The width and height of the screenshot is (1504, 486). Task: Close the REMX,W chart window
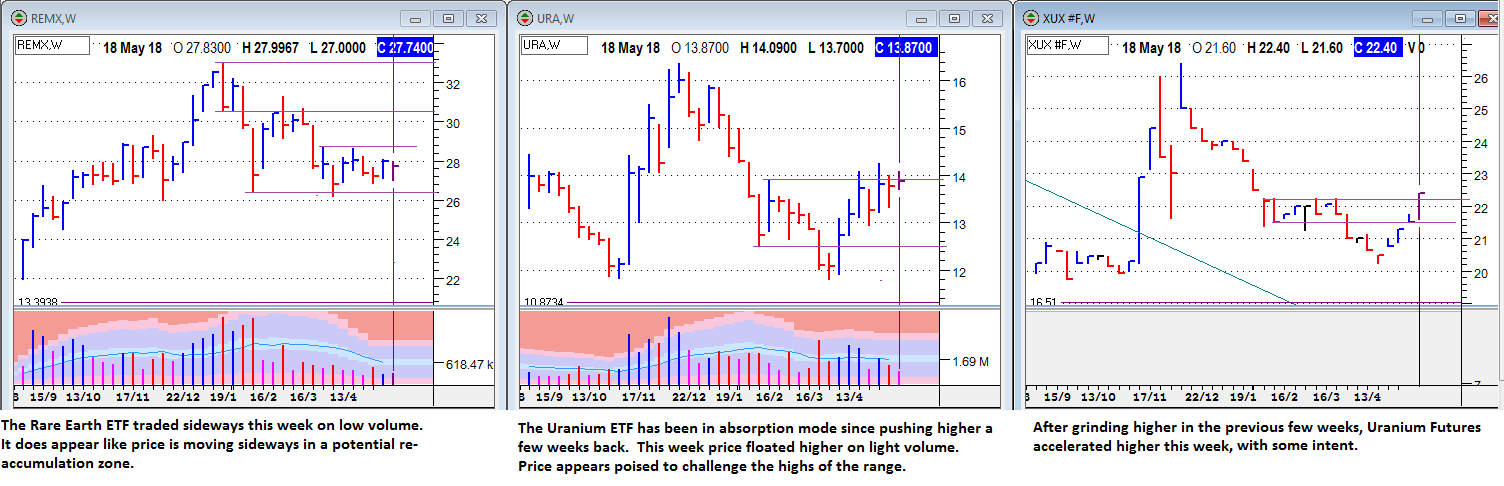[x=482, y=19]
